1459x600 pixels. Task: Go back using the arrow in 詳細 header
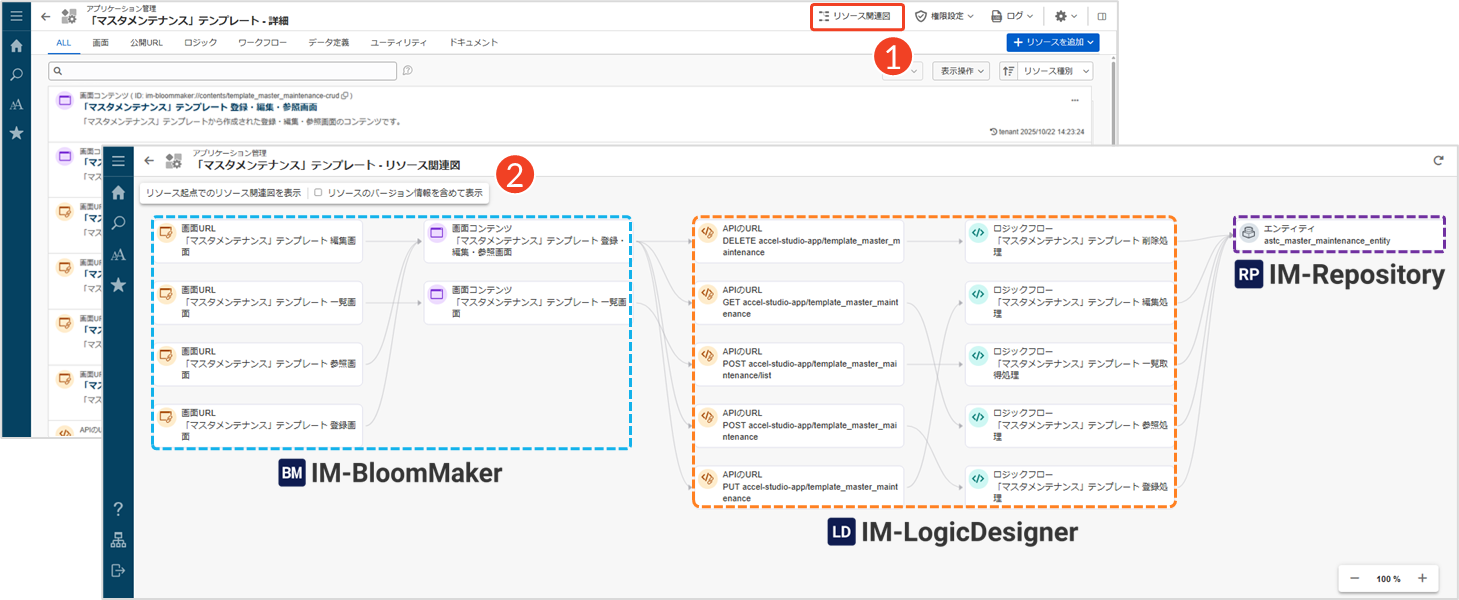click(45, 16)
